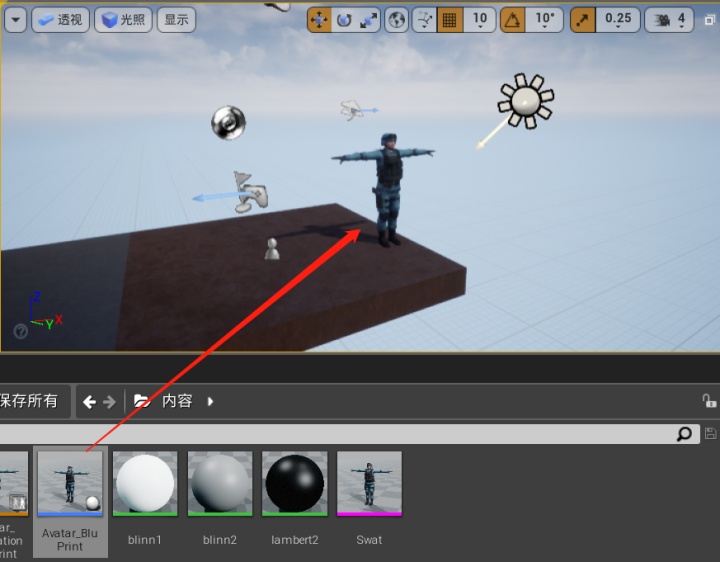This screenshot has height=562, width=720.
Task: Open the 显示 show menu
Action: 176,20
